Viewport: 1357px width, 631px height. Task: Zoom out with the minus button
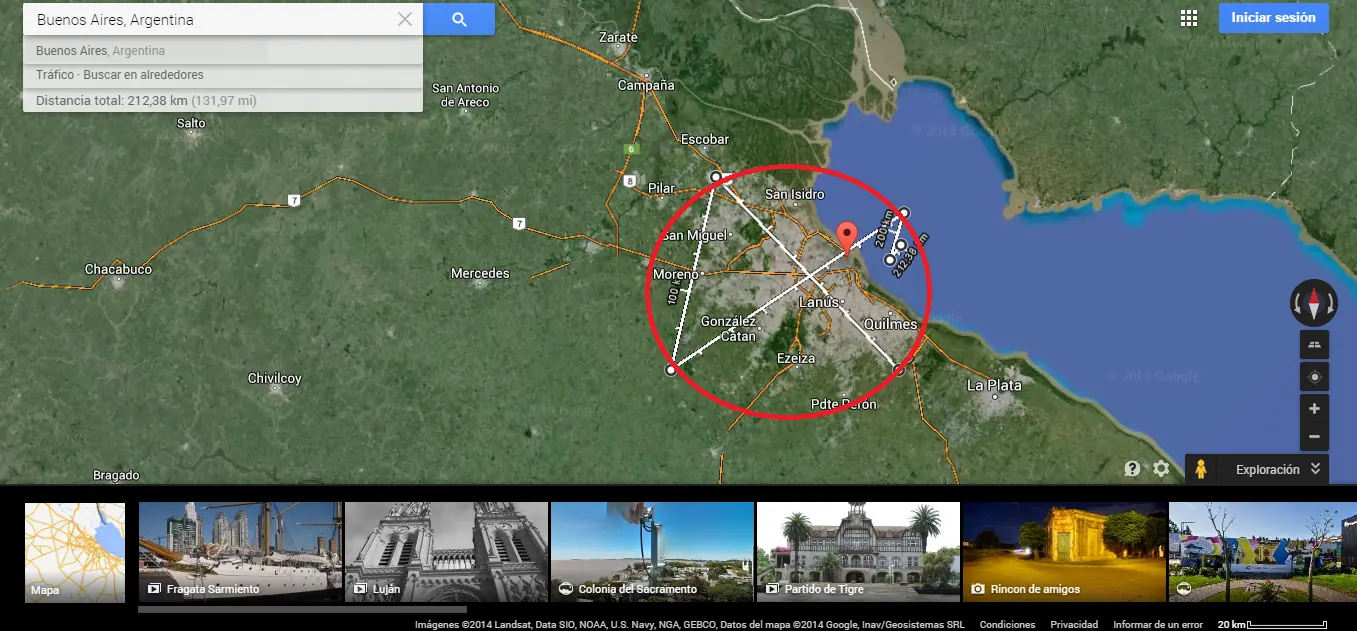click(x=1314, y=436)
